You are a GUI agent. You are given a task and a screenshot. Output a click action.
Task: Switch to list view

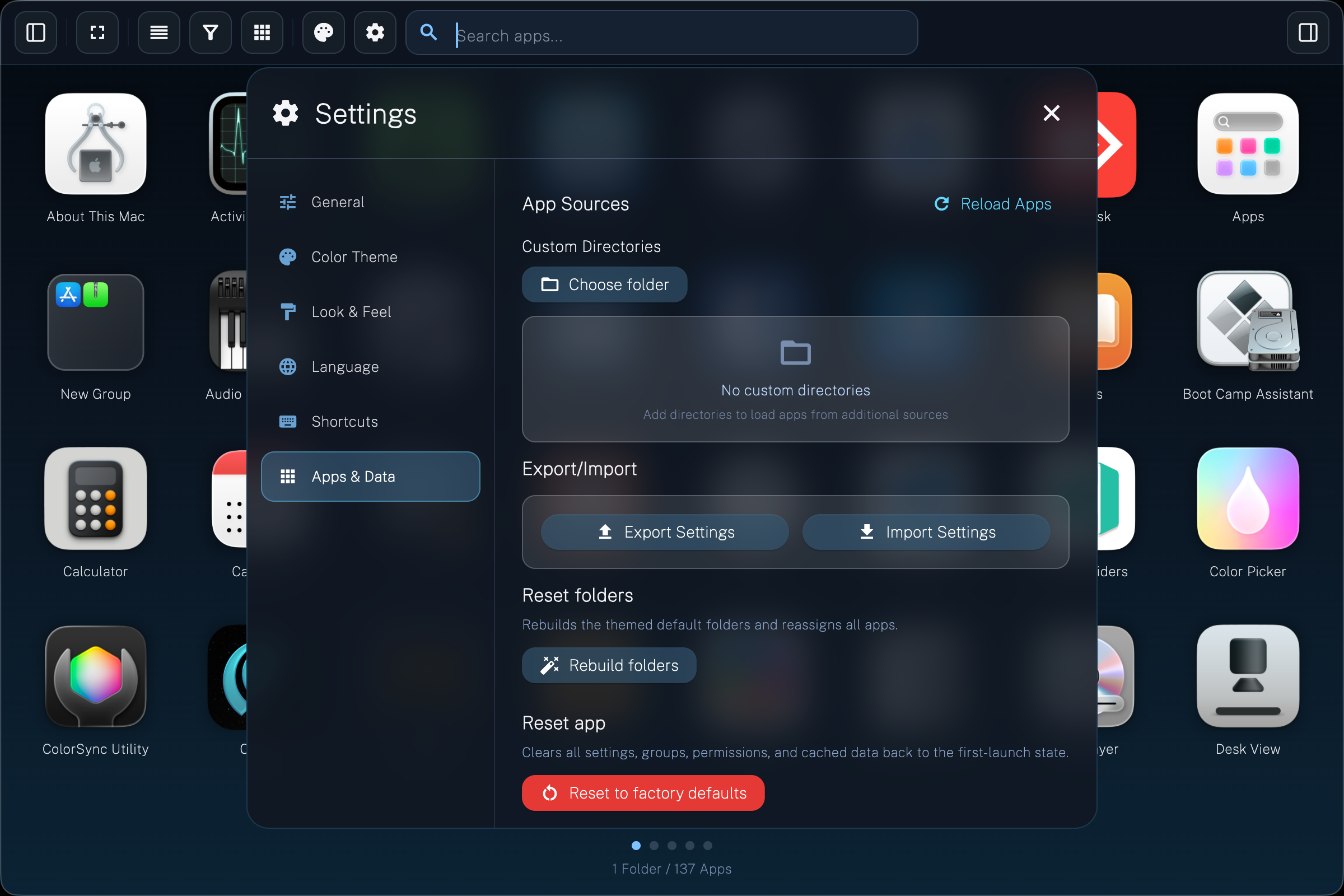[158, 32]
